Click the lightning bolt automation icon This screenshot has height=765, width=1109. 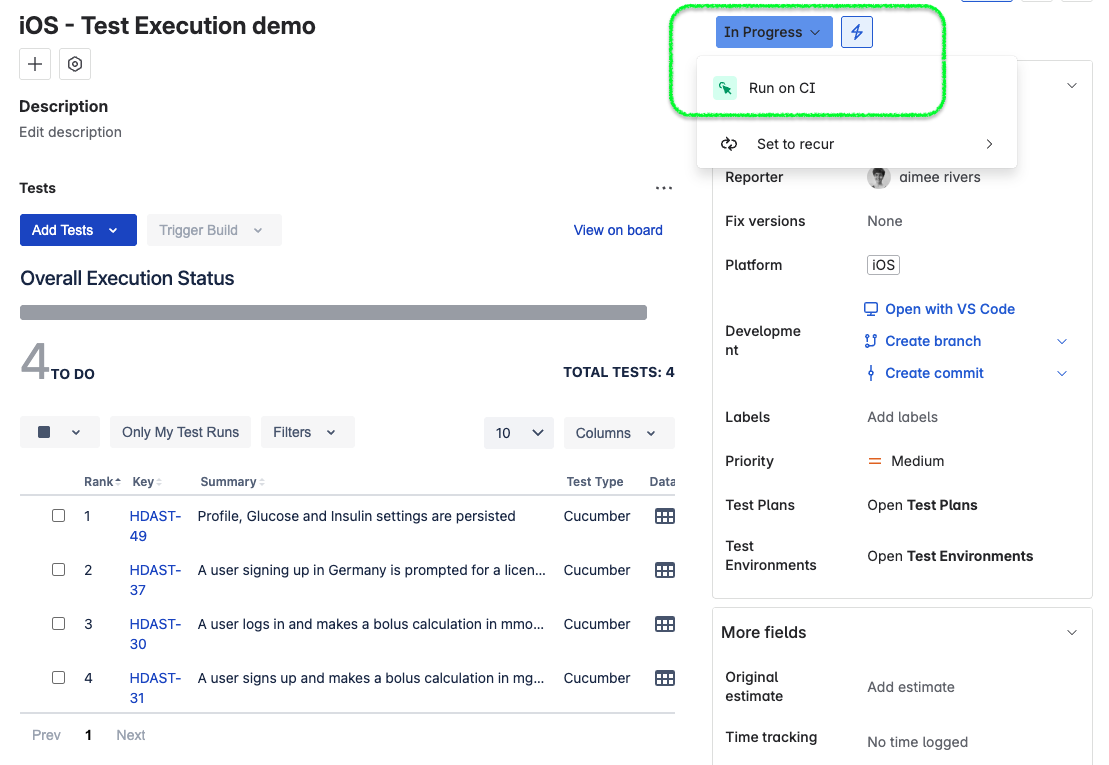coord(857,31)
